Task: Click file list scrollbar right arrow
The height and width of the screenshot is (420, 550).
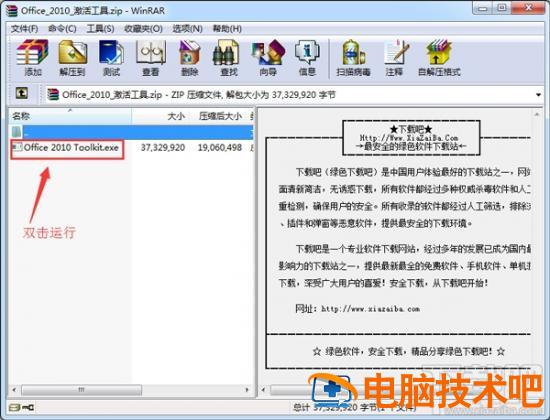Action: coord(247,389)
